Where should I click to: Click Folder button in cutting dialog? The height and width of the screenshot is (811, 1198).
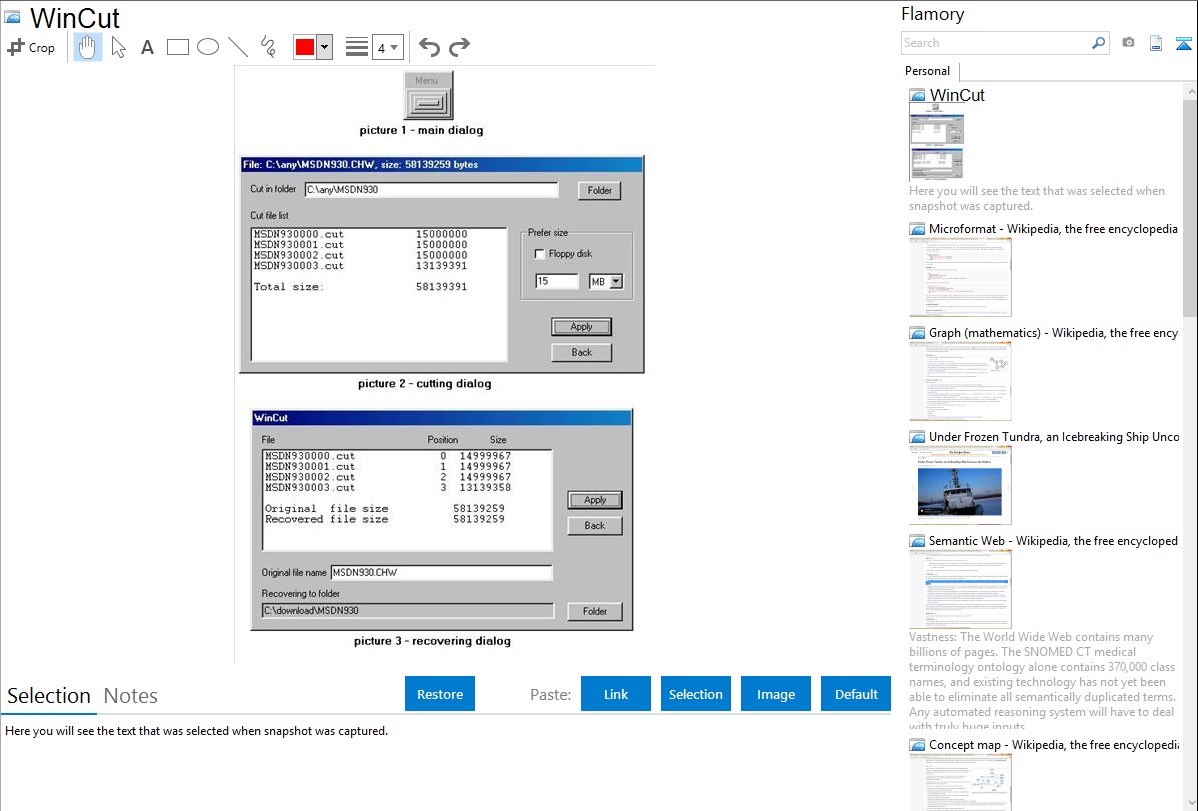coord(600,190)
